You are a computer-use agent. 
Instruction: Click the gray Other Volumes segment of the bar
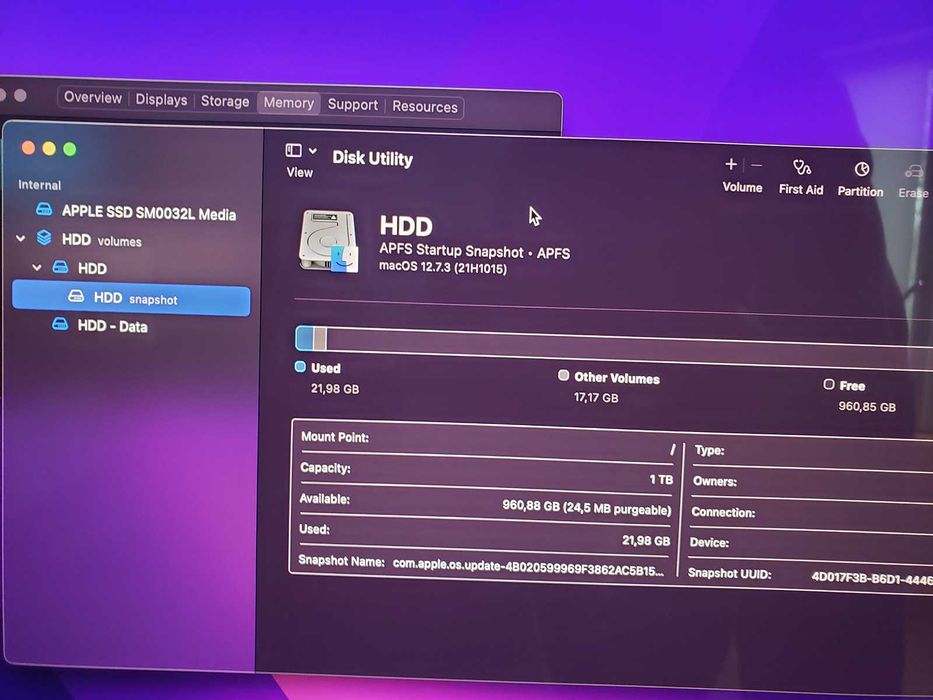[x=320, y=339]
